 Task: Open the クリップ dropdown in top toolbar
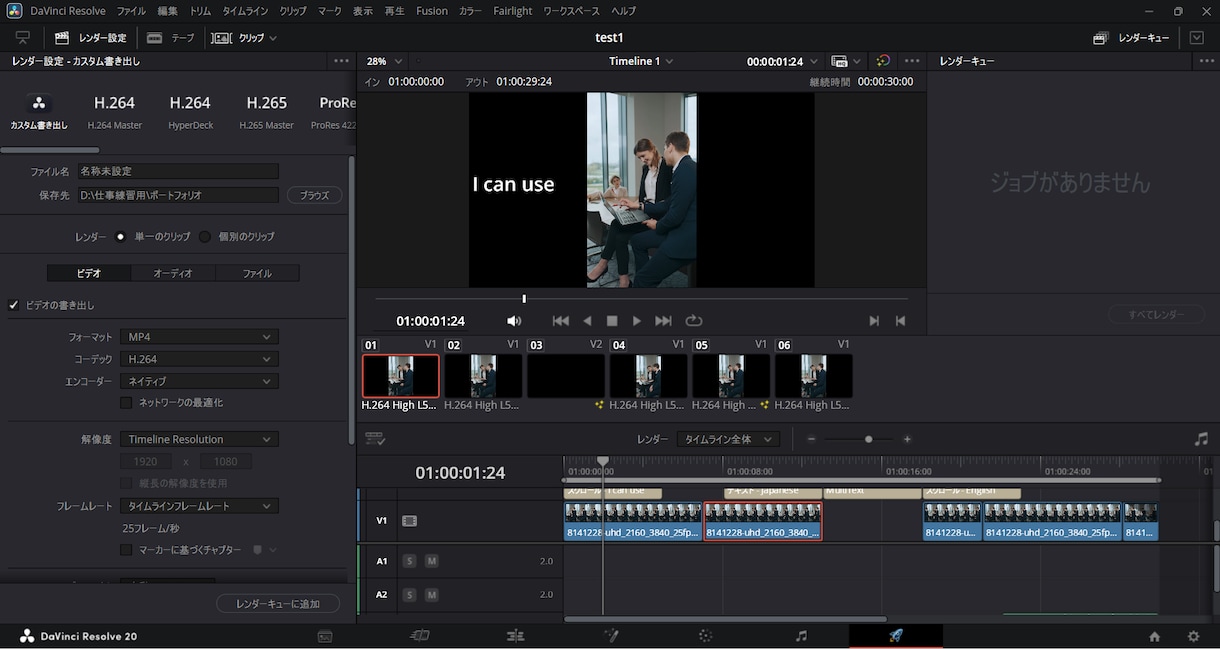pos(246,37)
